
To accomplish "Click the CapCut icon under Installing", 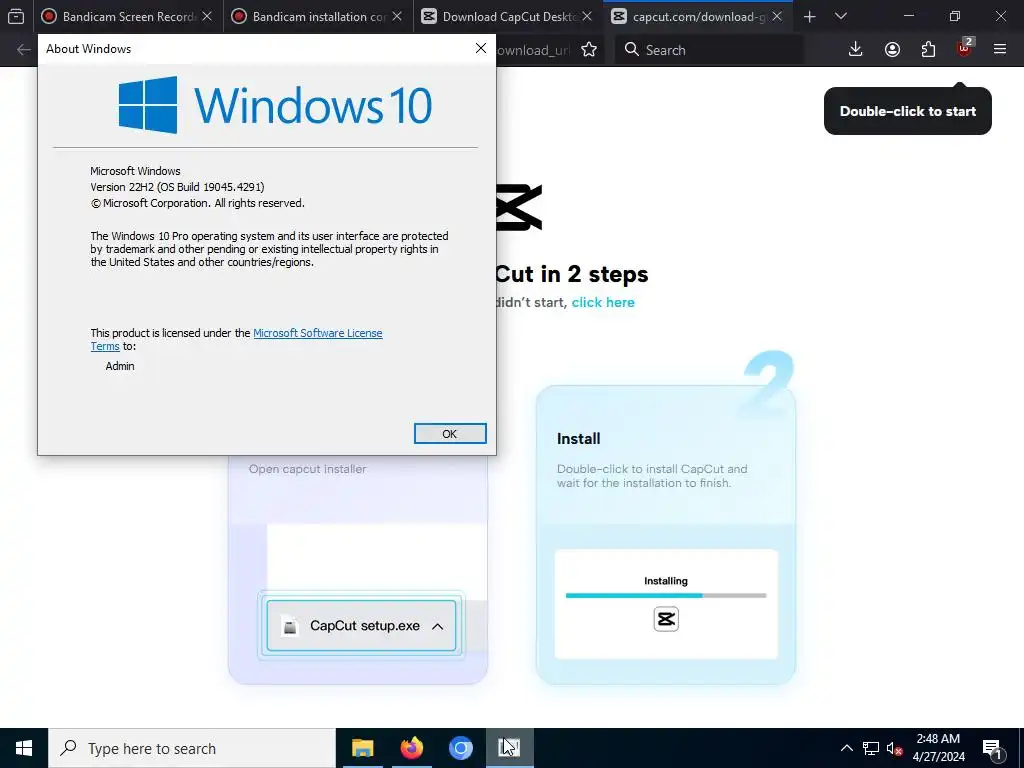I will point(666,619).
